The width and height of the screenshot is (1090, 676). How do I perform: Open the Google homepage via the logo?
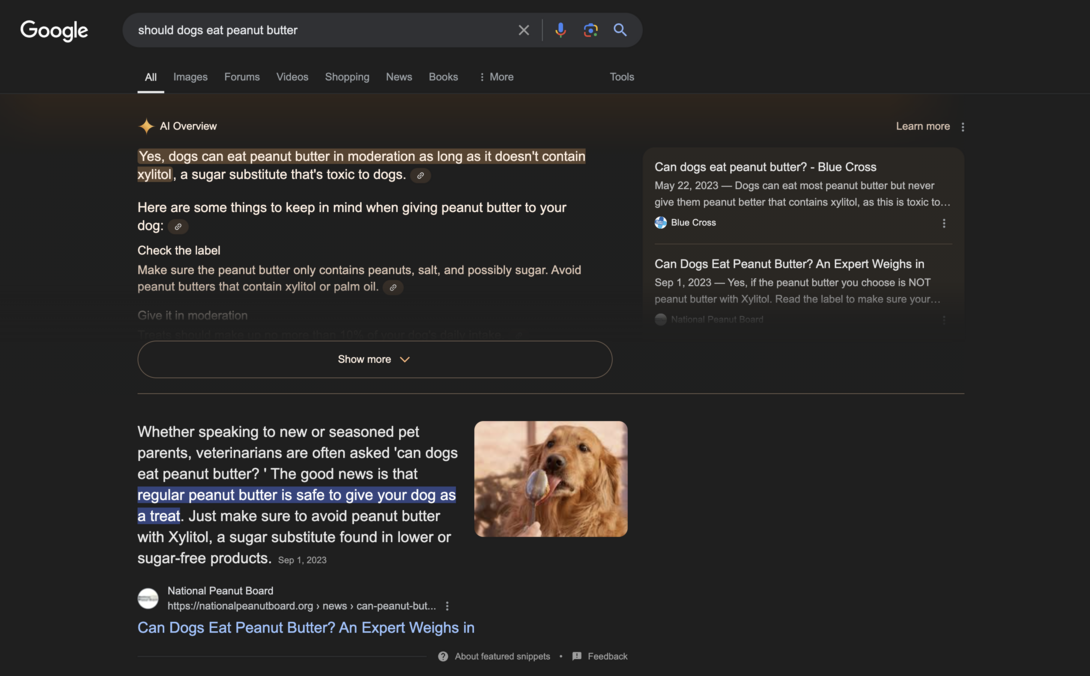[53, 31]
